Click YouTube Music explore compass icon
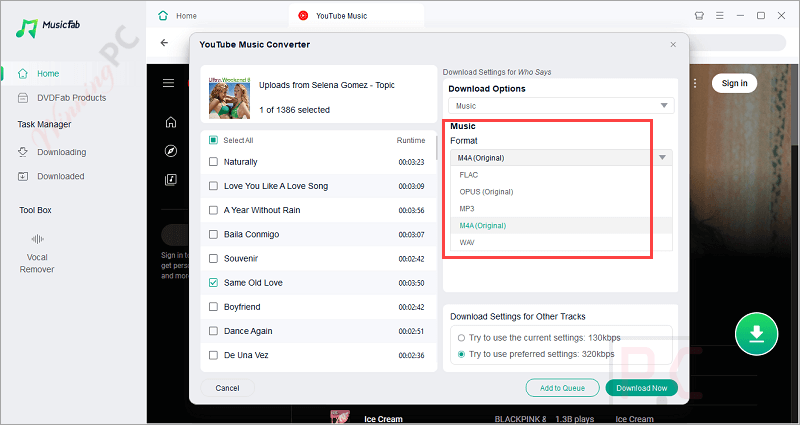This screenshot has height=425, width=800. tap(171, 151)
